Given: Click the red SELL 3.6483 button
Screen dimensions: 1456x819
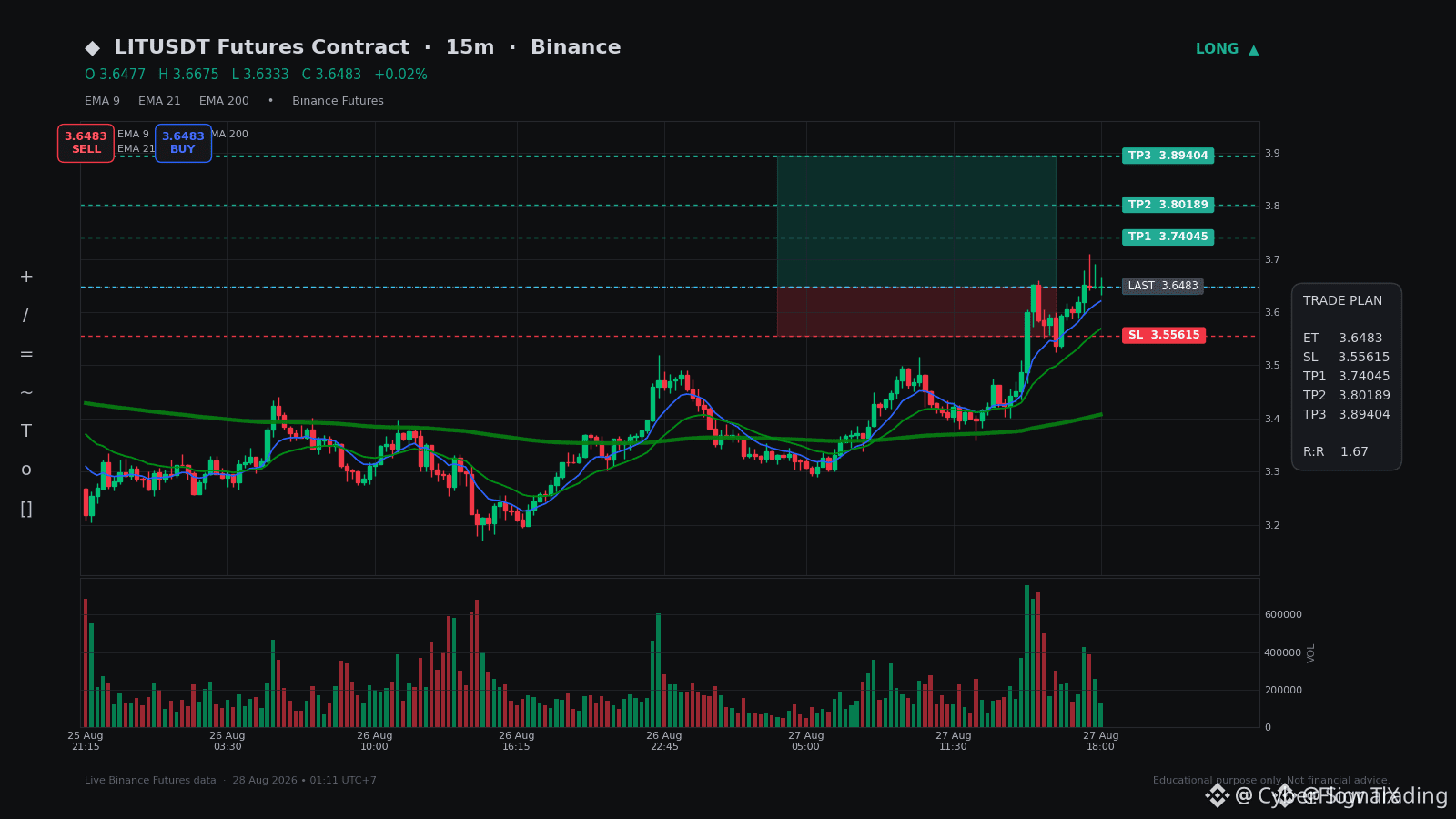Looking at the screenshot, I should click(x=86, y=143).
